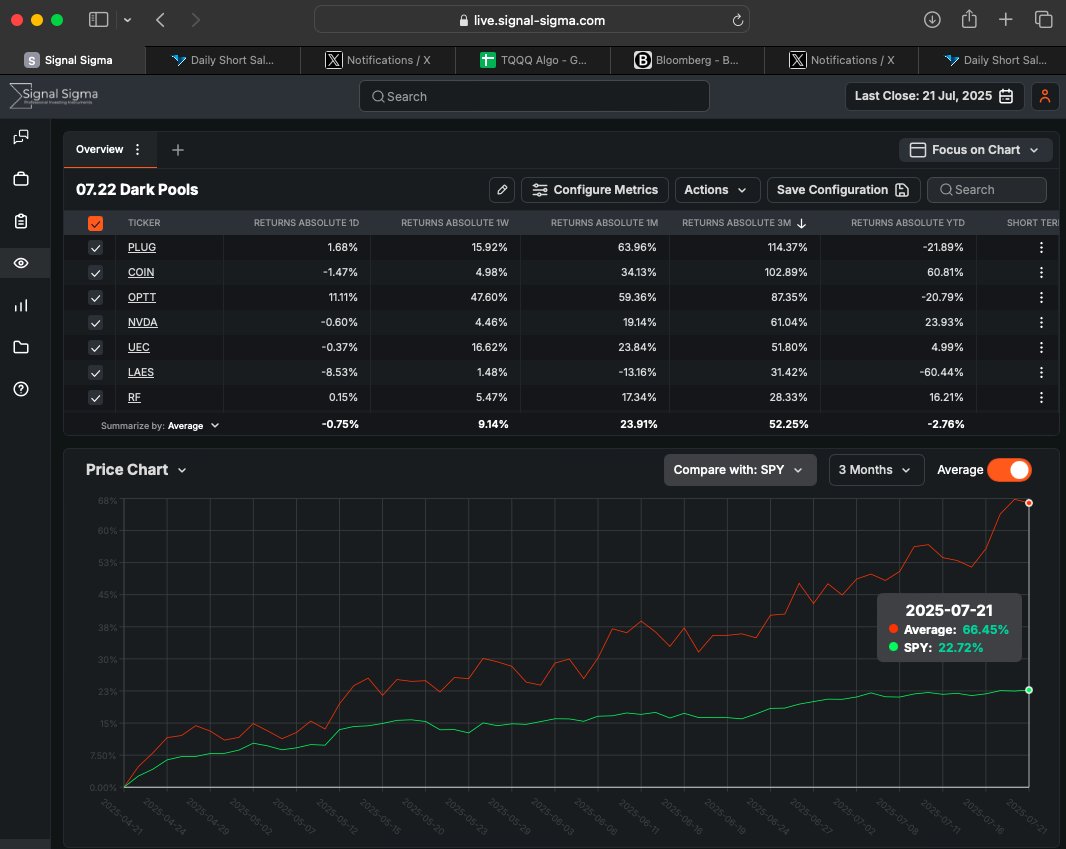Open a new Safari tab
Viewport: 1066px width, 849px height.
point(1005,20)
